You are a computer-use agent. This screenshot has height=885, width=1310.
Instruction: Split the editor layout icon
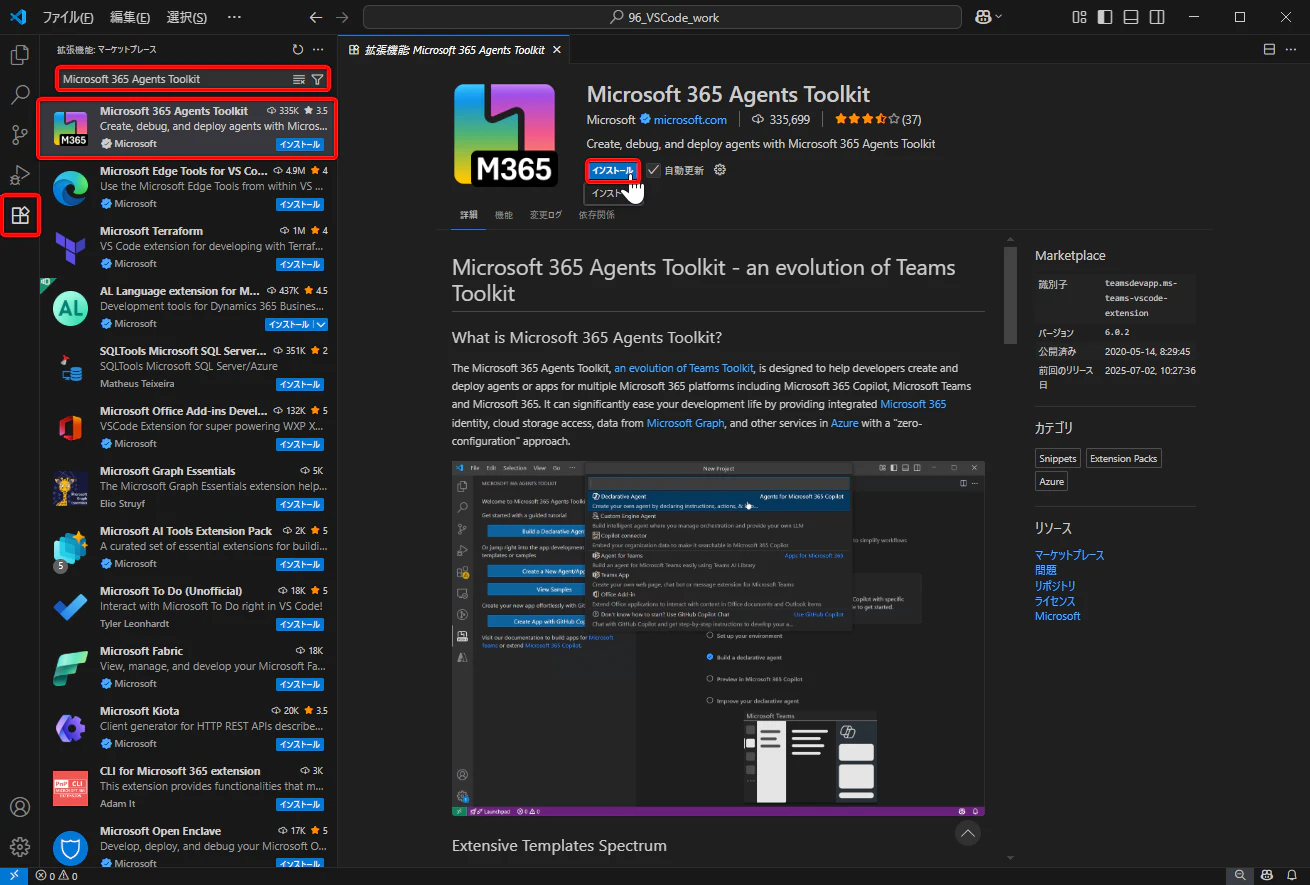point(1269,49)
